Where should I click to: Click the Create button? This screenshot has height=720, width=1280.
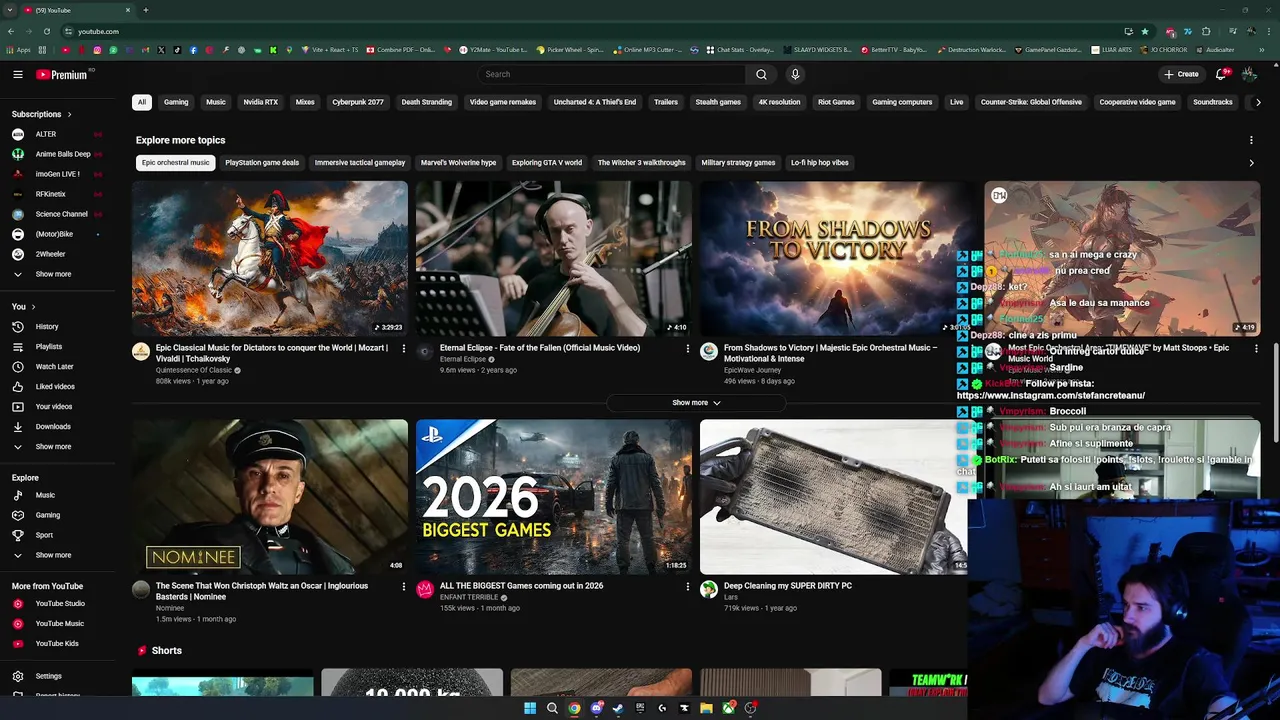click(1181, 74)
